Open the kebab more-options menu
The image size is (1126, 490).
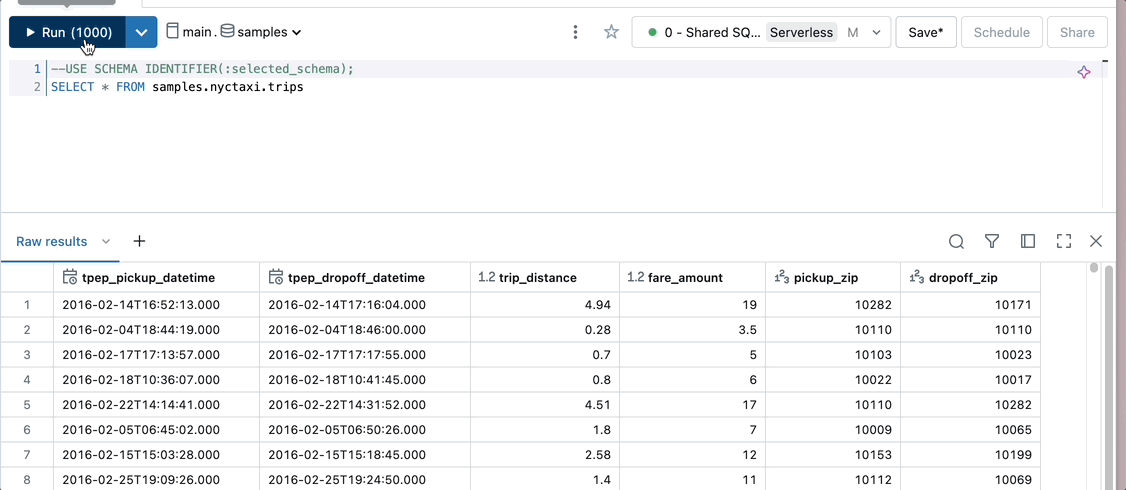tap(575, 32)
